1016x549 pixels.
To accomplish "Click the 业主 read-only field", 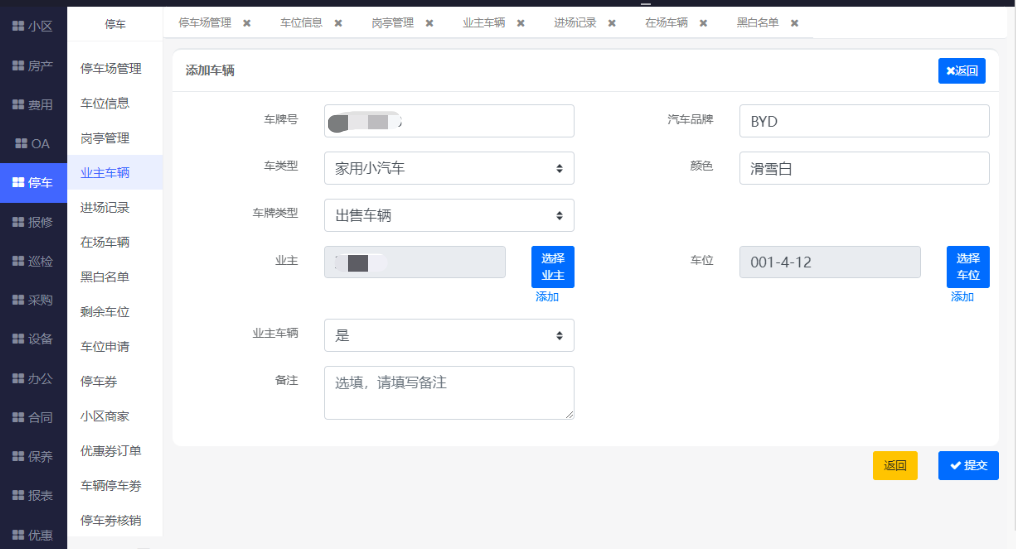I will pyautogui.click(x=415, y=263).
